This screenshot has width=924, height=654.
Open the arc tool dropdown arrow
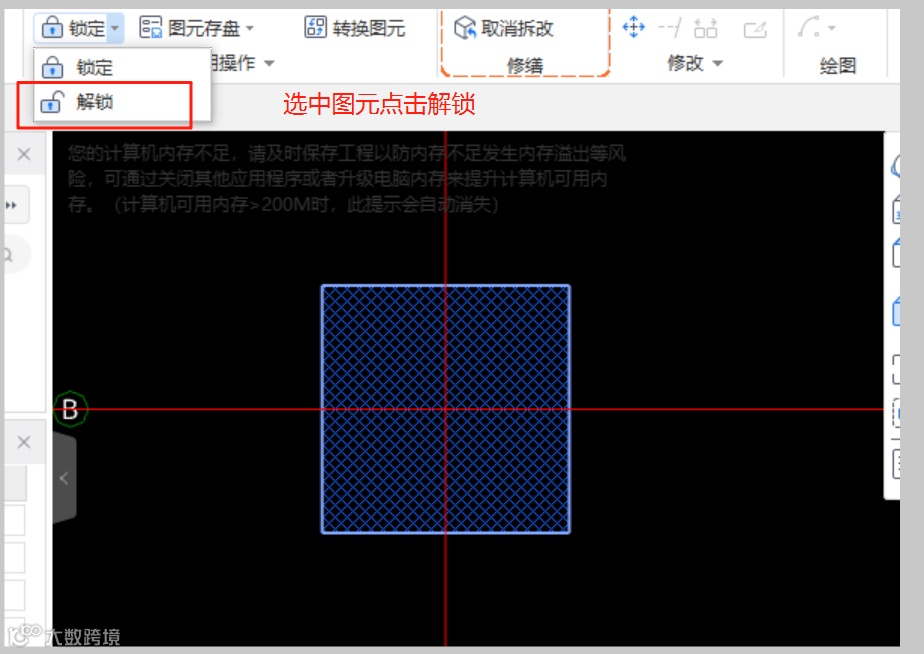[831, 28]
